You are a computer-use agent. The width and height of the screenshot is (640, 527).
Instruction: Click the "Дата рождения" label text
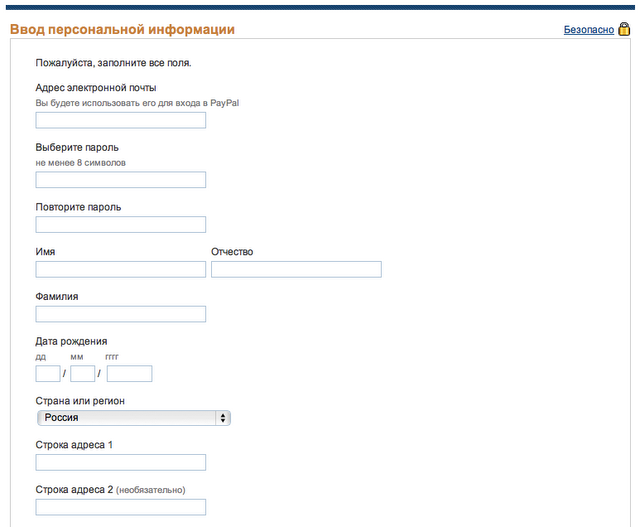coord(71,341)
